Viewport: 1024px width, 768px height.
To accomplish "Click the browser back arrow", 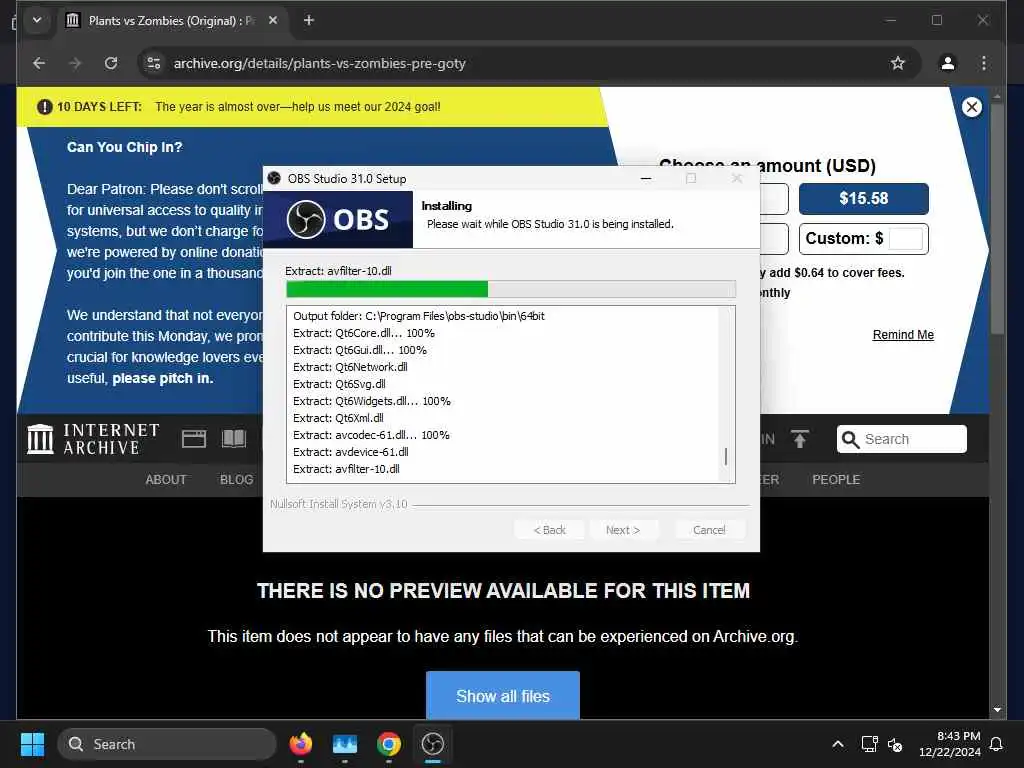I will (x=39, y=63).
